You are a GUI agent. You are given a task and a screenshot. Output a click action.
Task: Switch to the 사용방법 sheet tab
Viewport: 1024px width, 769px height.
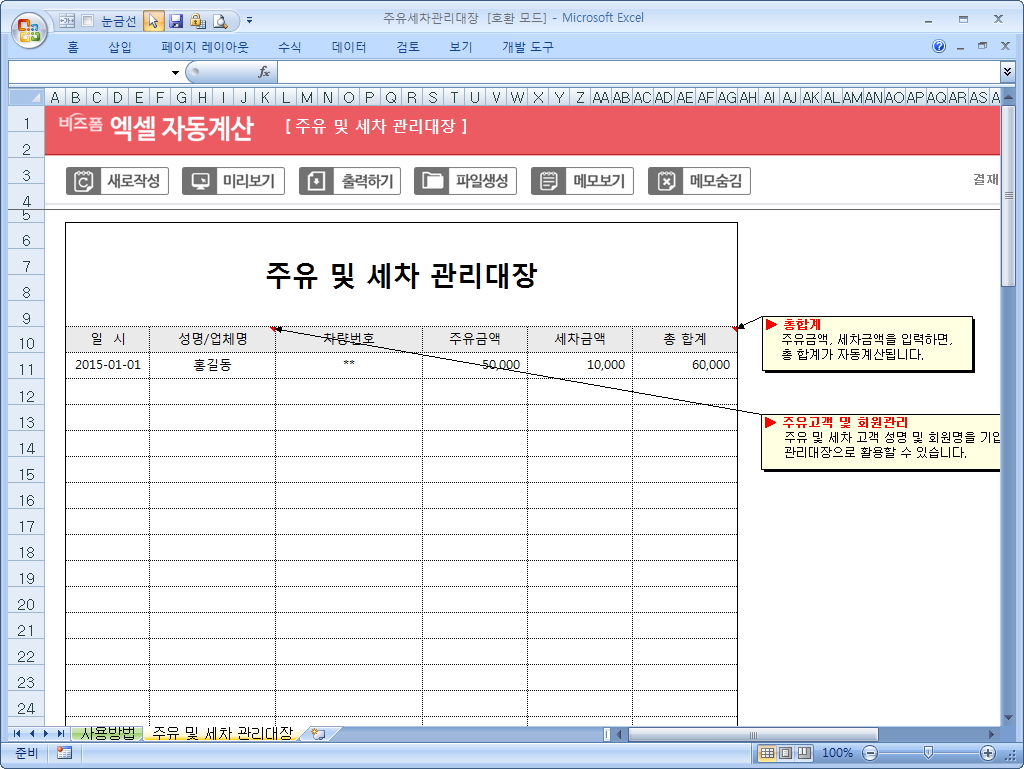pyautogui.click(x=107, y=734)
